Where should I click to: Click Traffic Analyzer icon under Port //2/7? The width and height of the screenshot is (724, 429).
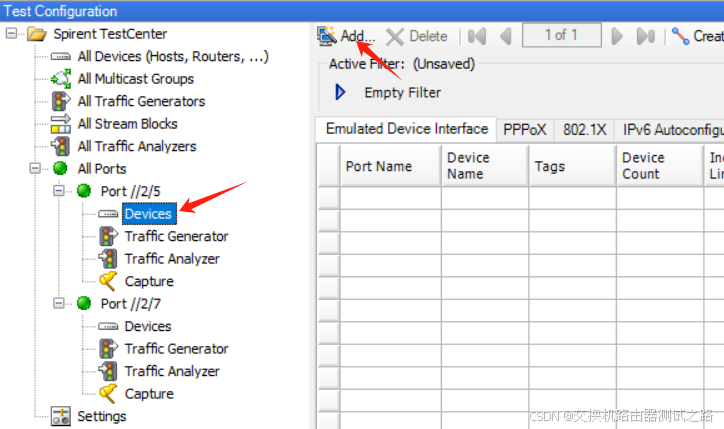(108, 371)
